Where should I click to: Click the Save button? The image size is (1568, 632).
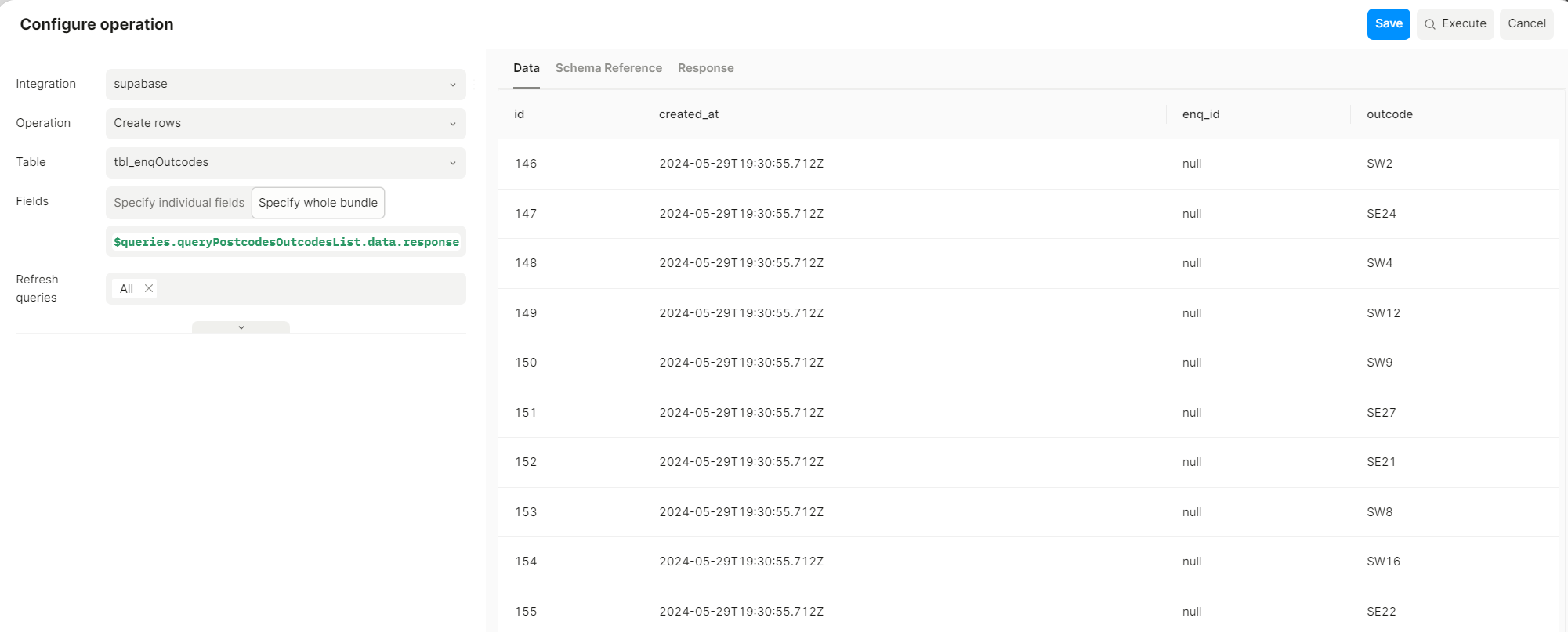click(1389, 24)
